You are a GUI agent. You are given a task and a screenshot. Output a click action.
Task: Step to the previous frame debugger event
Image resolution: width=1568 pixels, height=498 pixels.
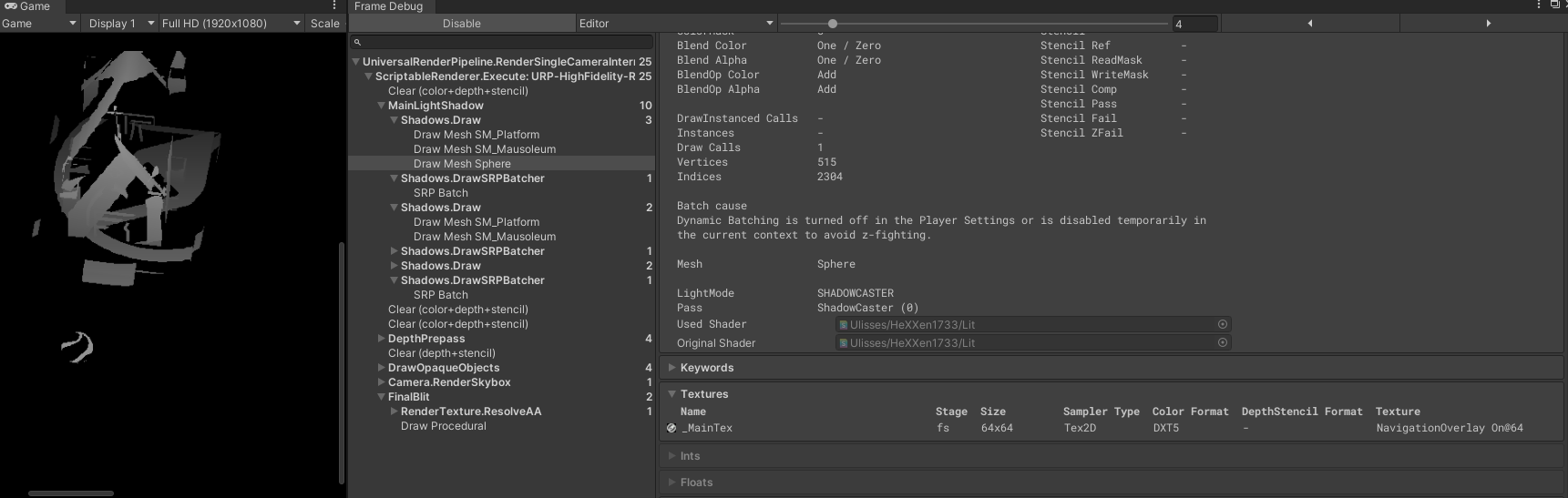(x=1309, y=24)
